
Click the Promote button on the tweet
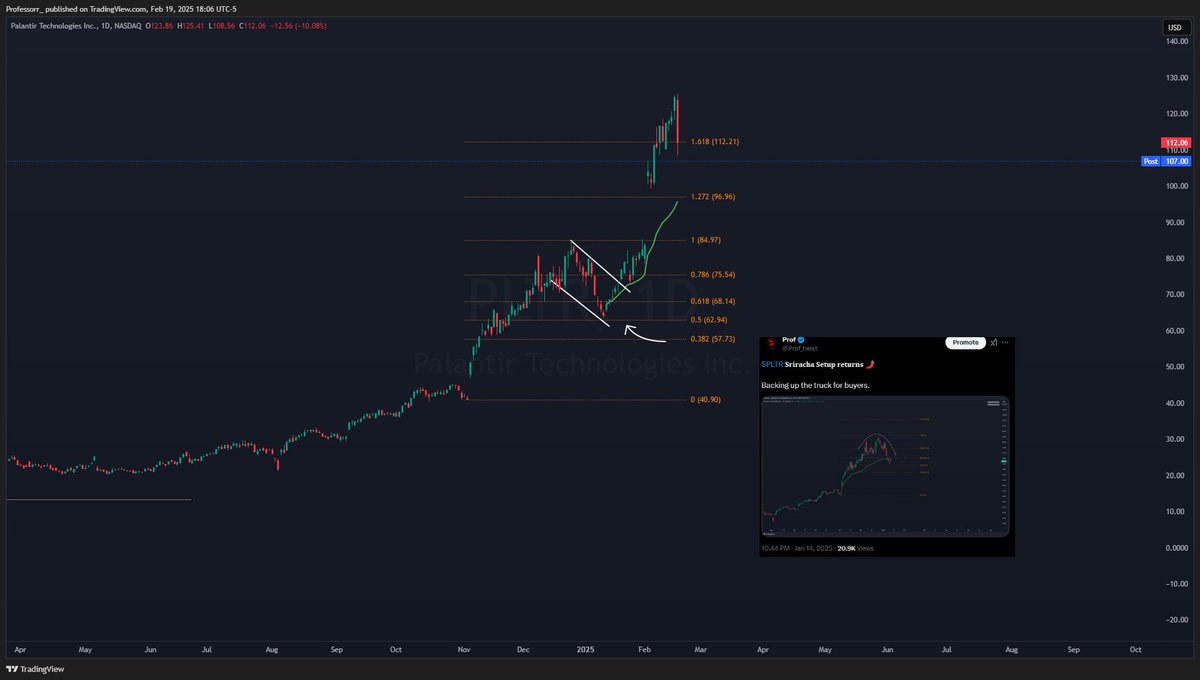point(965,342)
